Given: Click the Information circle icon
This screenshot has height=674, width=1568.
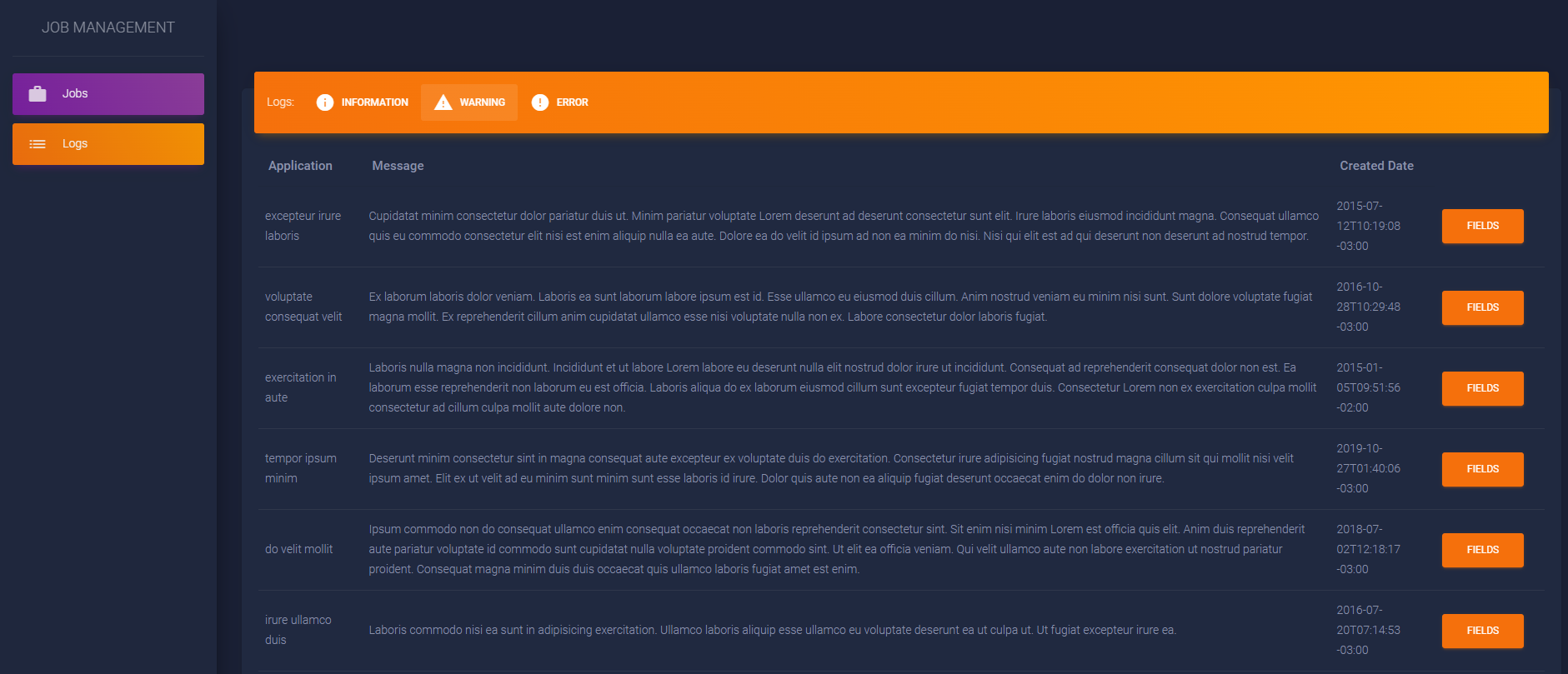Looking at the screenshot, I should tap(325, 102).
